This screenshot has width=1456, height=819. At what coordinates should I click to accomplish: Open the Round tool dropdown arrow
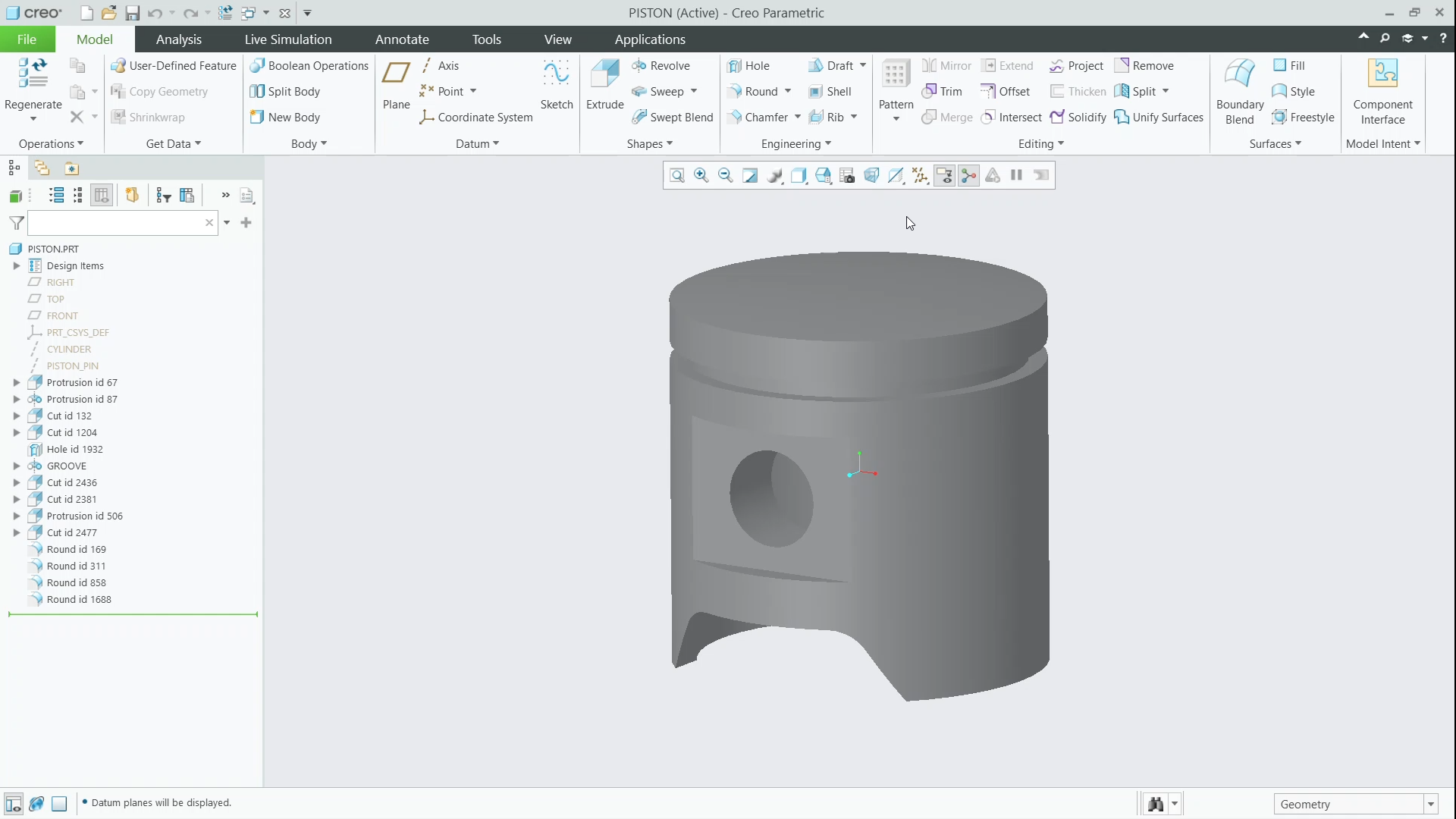(788, 92)
